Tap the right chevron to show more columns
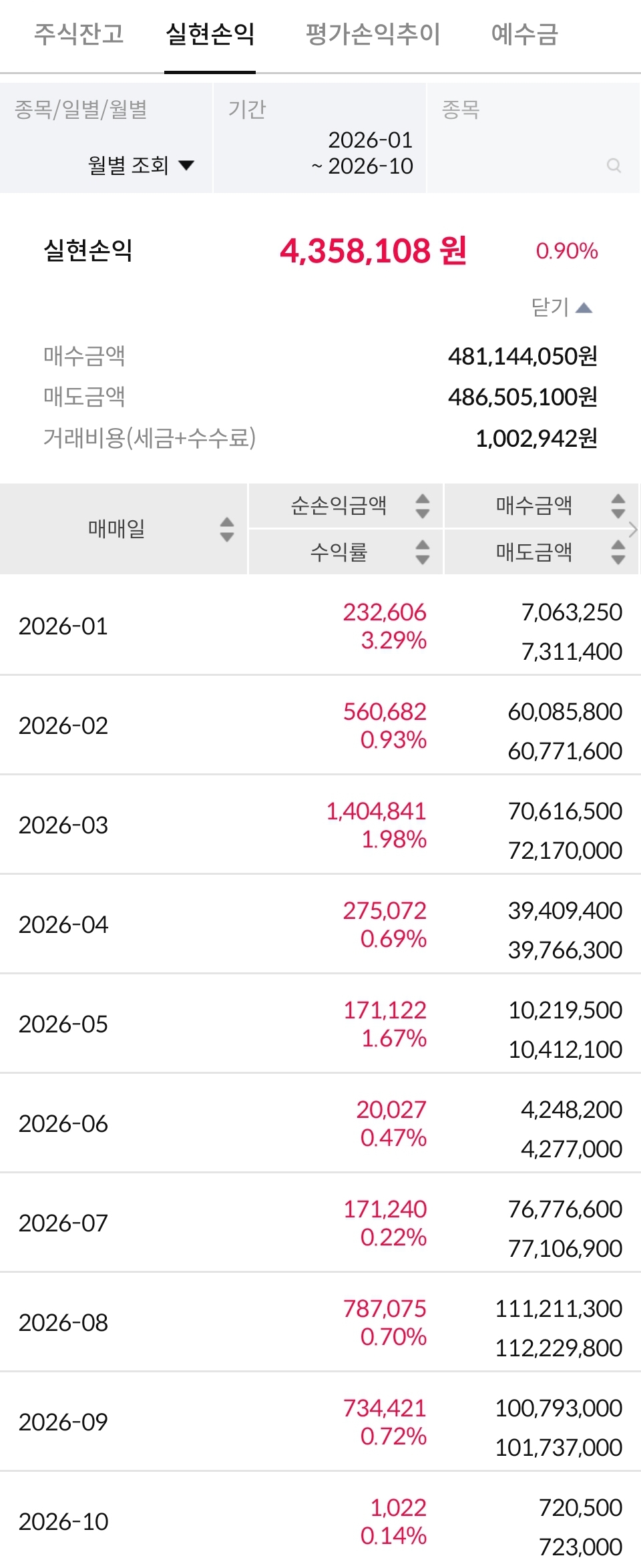The height and width of the screenshot is (1568, 641). point(633,530)
